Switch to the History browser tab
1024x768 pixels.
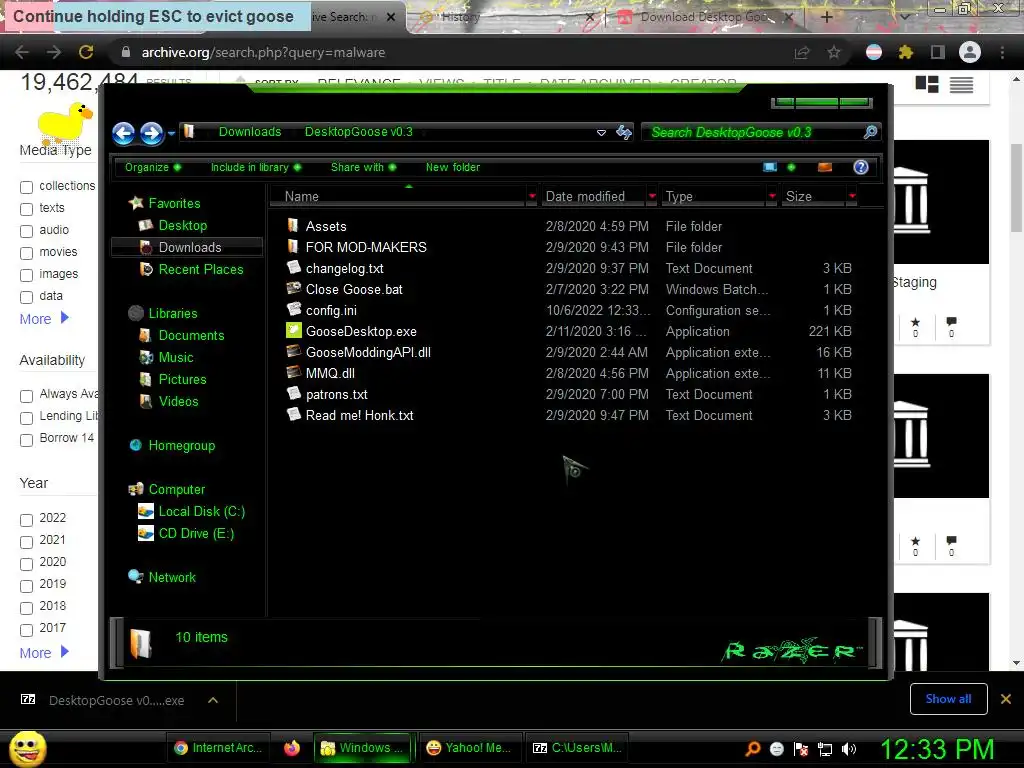(x=506, y=17)
